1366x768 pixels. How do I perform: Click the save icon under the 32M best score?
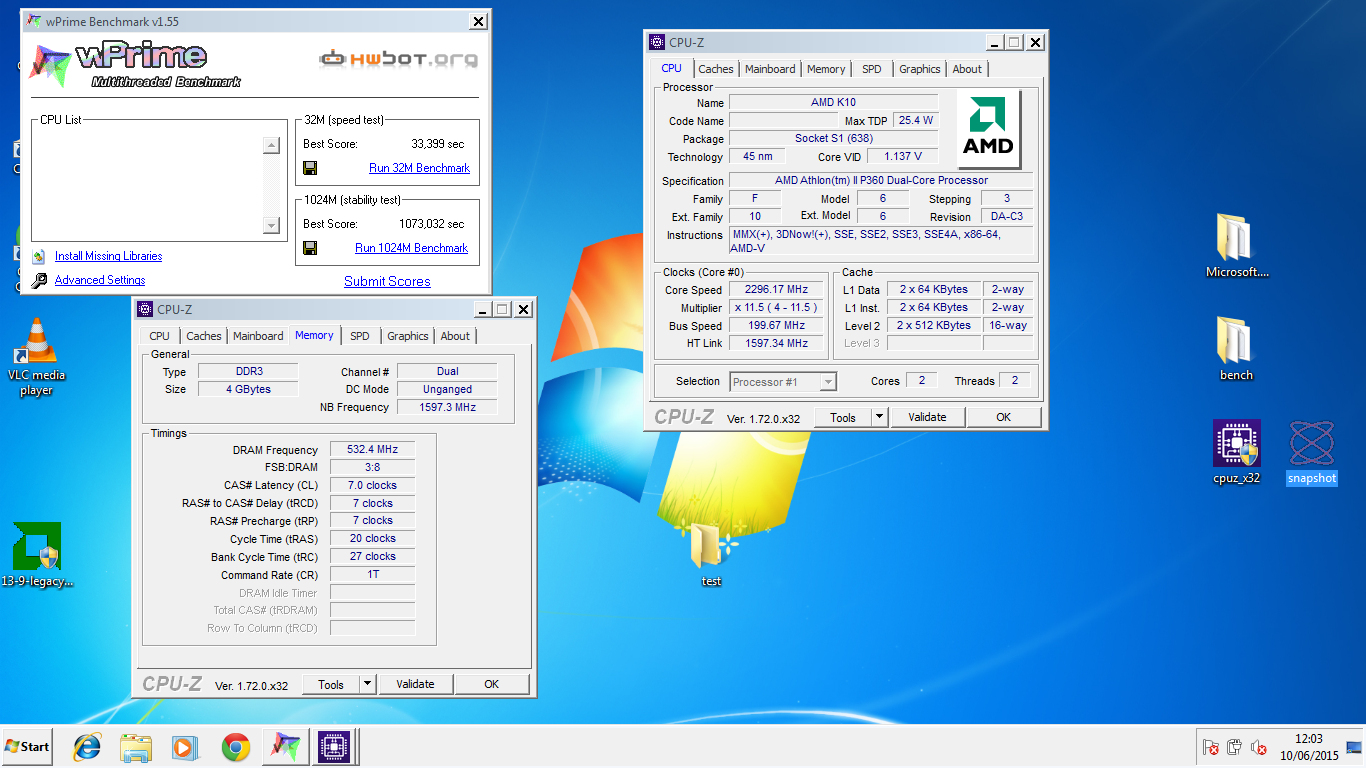[x=310, y=168]
